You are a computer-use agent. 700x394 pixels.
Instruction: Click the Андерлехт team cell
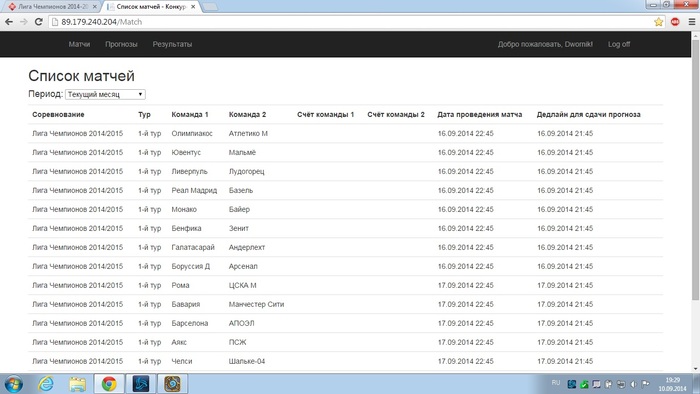tap(247, 247)
